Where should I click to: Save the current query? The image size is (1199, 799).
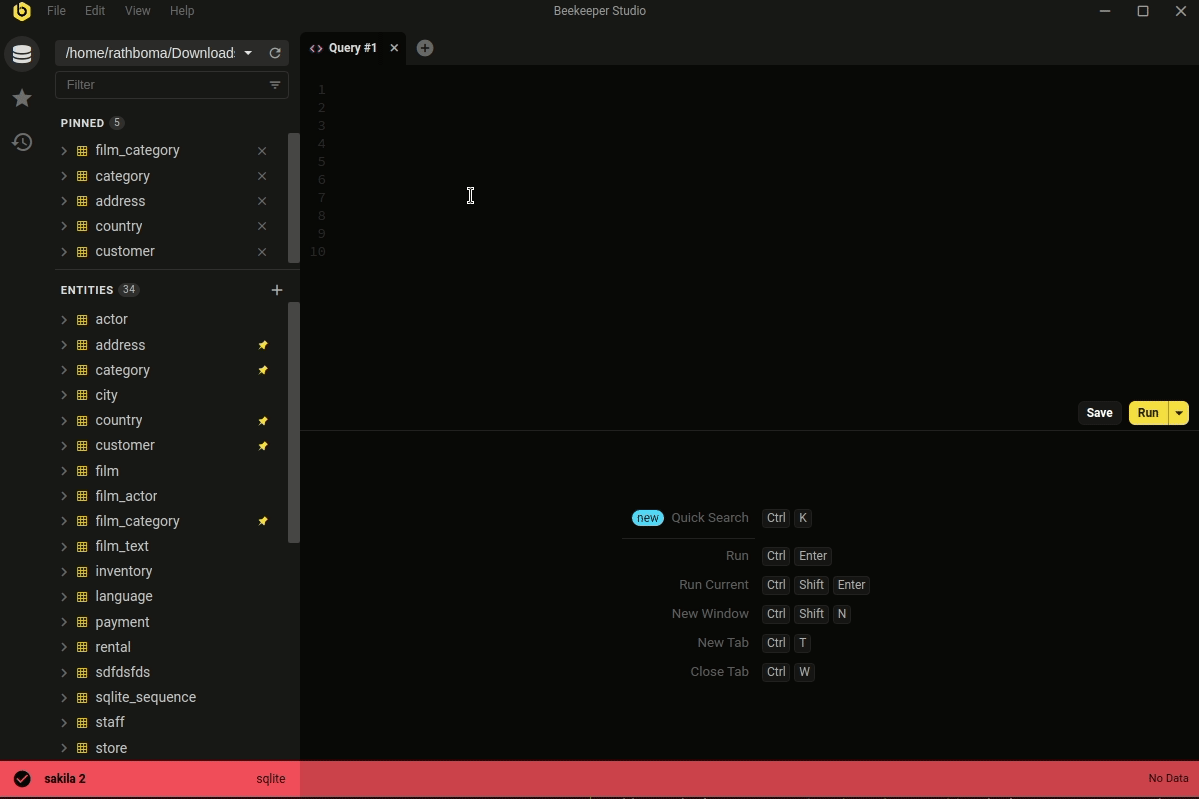tap(1100, 413)
